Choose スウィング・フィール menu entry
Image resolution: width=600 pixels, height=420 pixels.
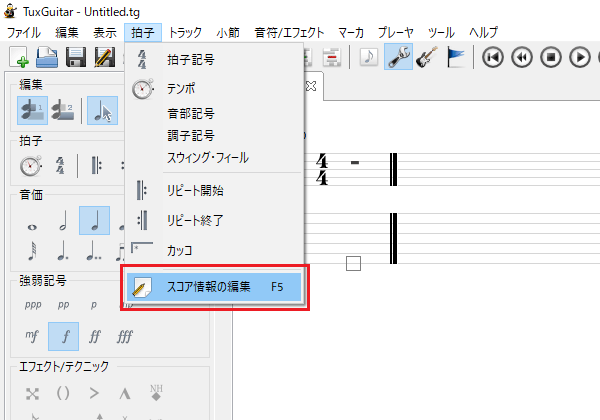(214, 158)
